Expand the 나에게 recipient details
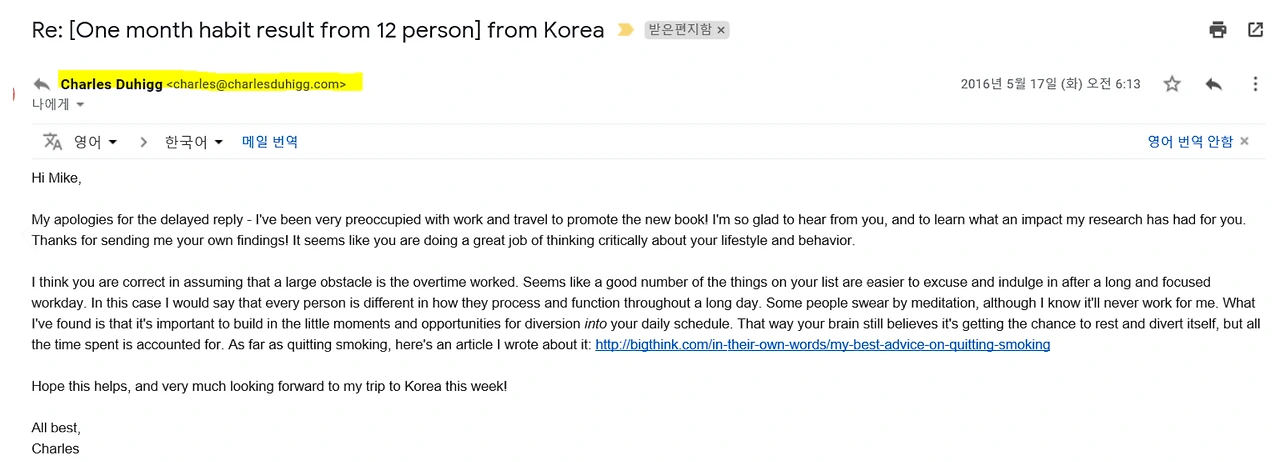 [80, 105]
